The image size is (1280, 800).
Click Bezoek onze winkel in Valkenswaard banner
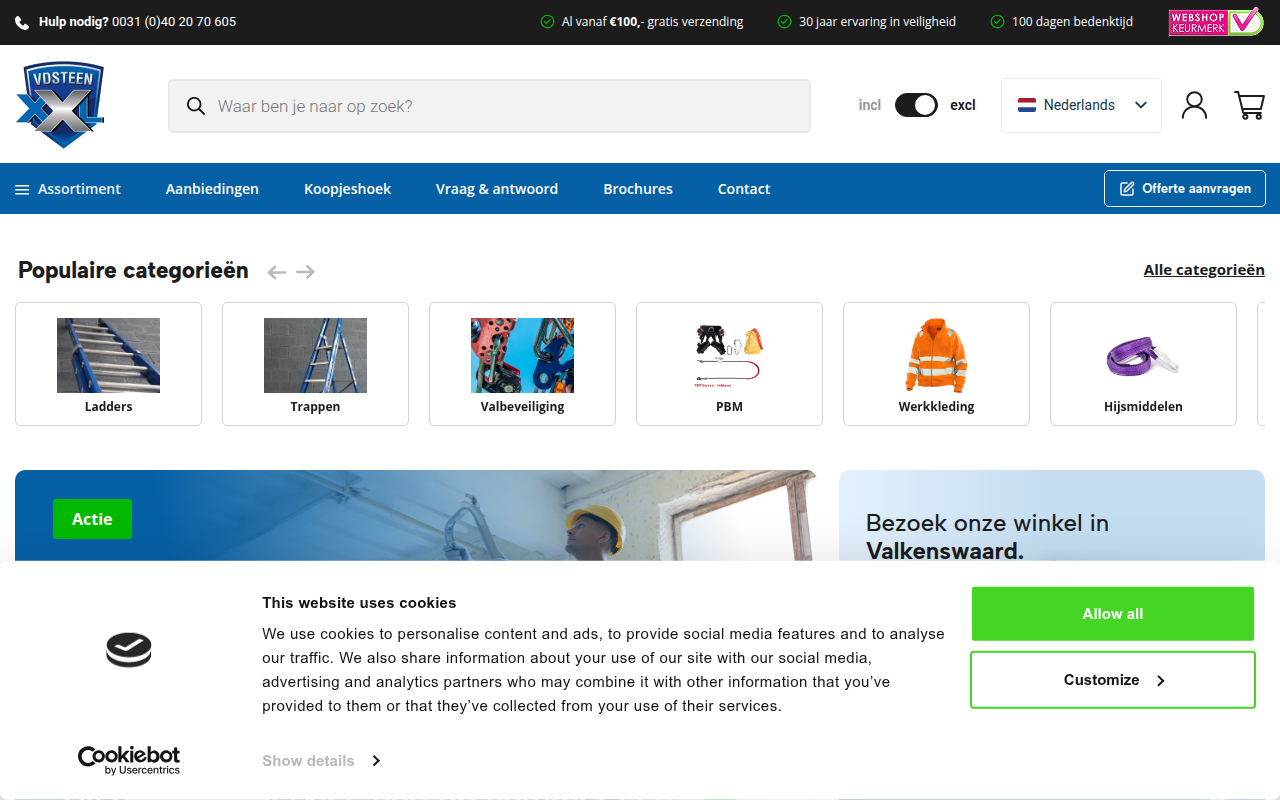(1052, 516)
